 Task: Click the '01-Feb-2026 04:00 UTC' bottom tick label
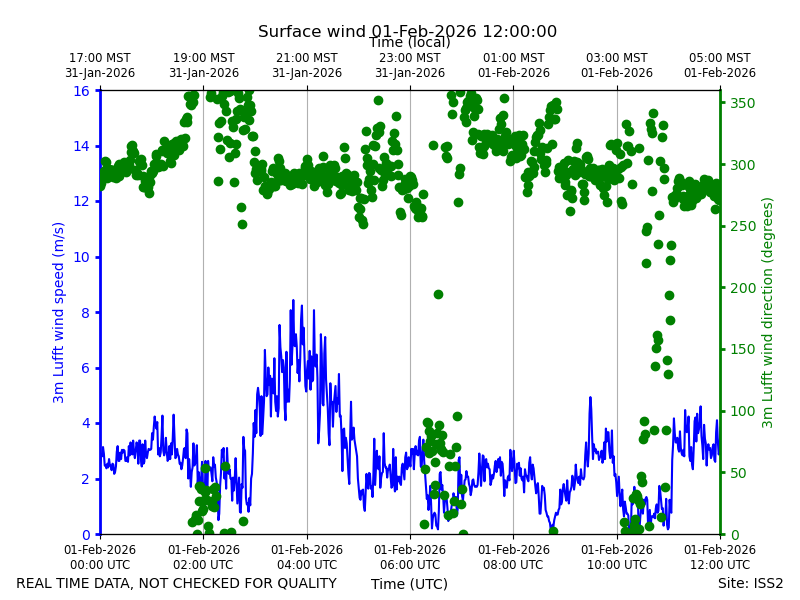(307, 557)
